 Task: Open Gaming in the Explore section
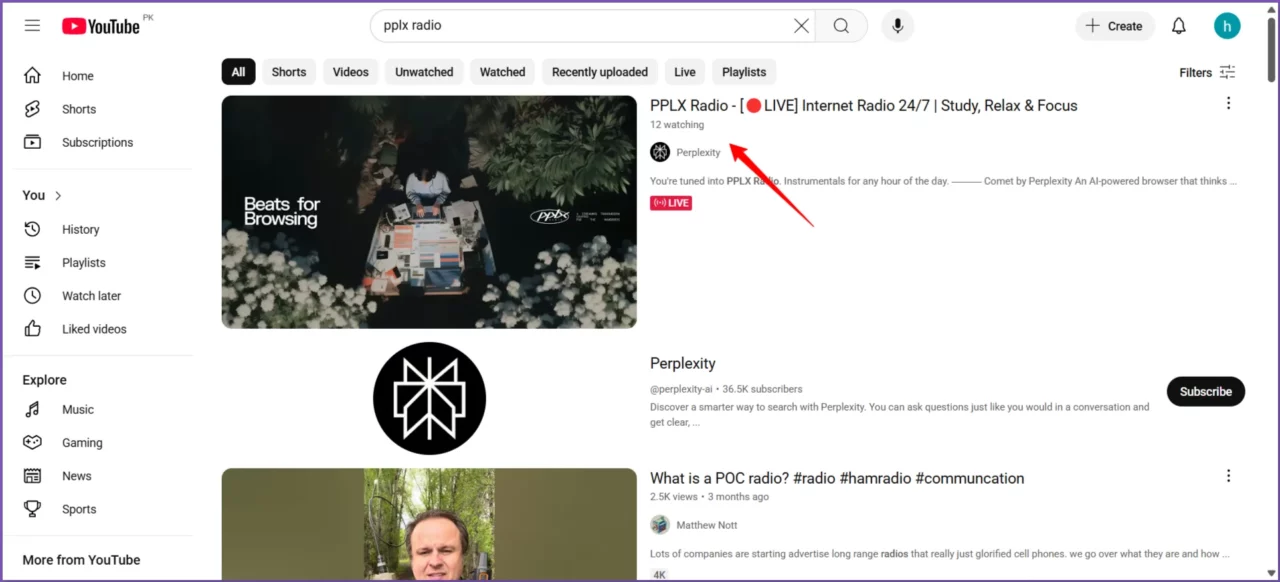[x=82, y=442]
